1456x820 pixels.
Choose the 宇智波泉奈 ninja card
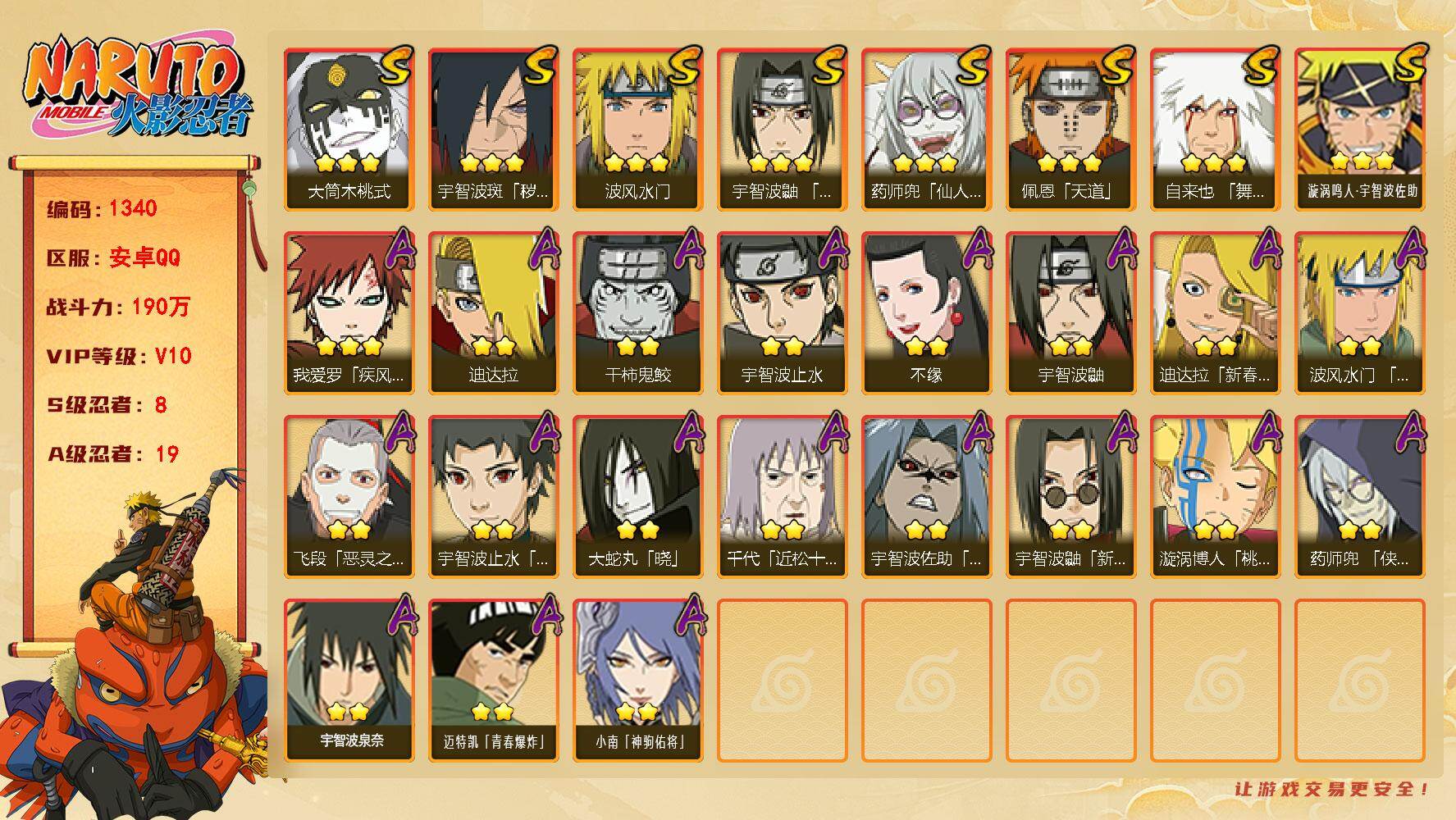click(349, 681)
